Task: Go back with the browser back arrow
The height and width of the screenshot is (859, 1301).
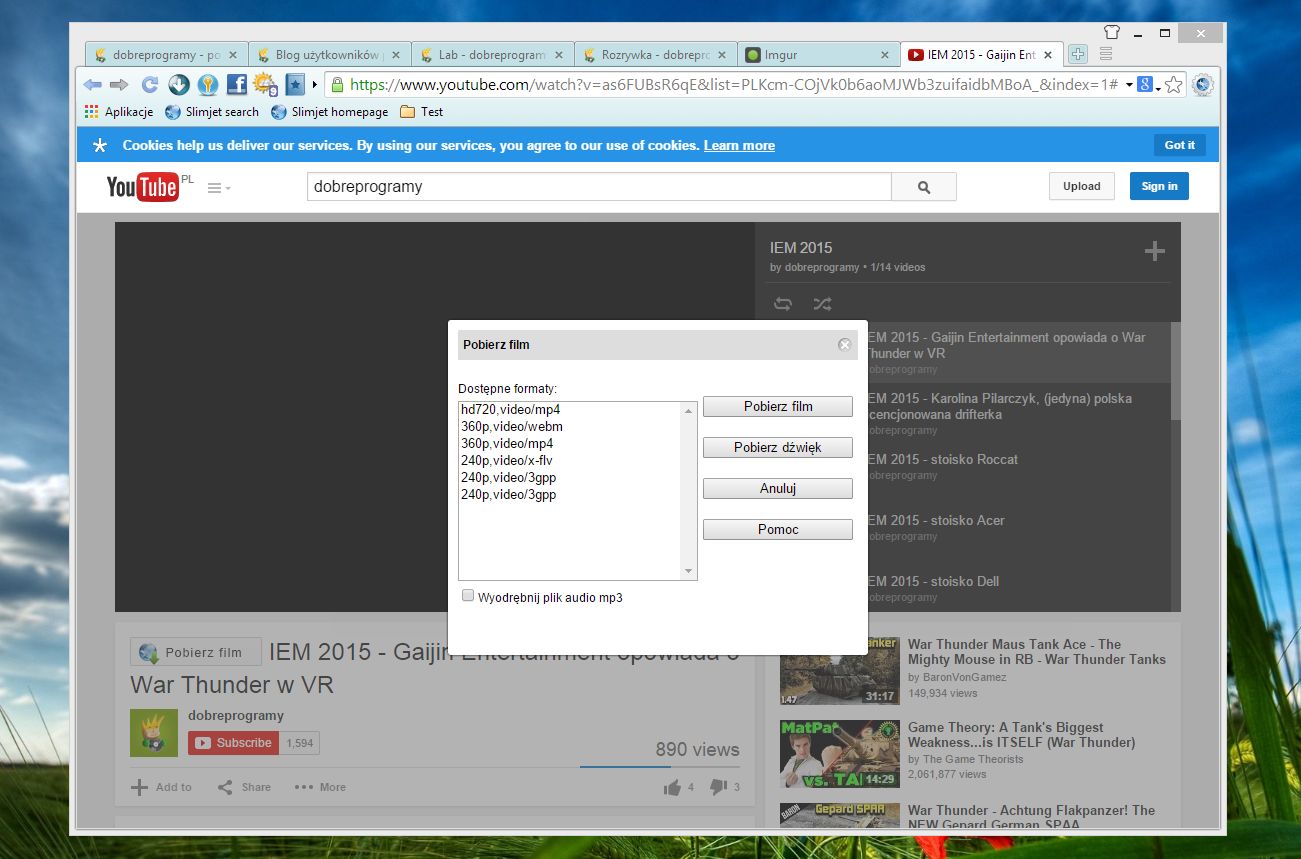Action: point(93,85)
